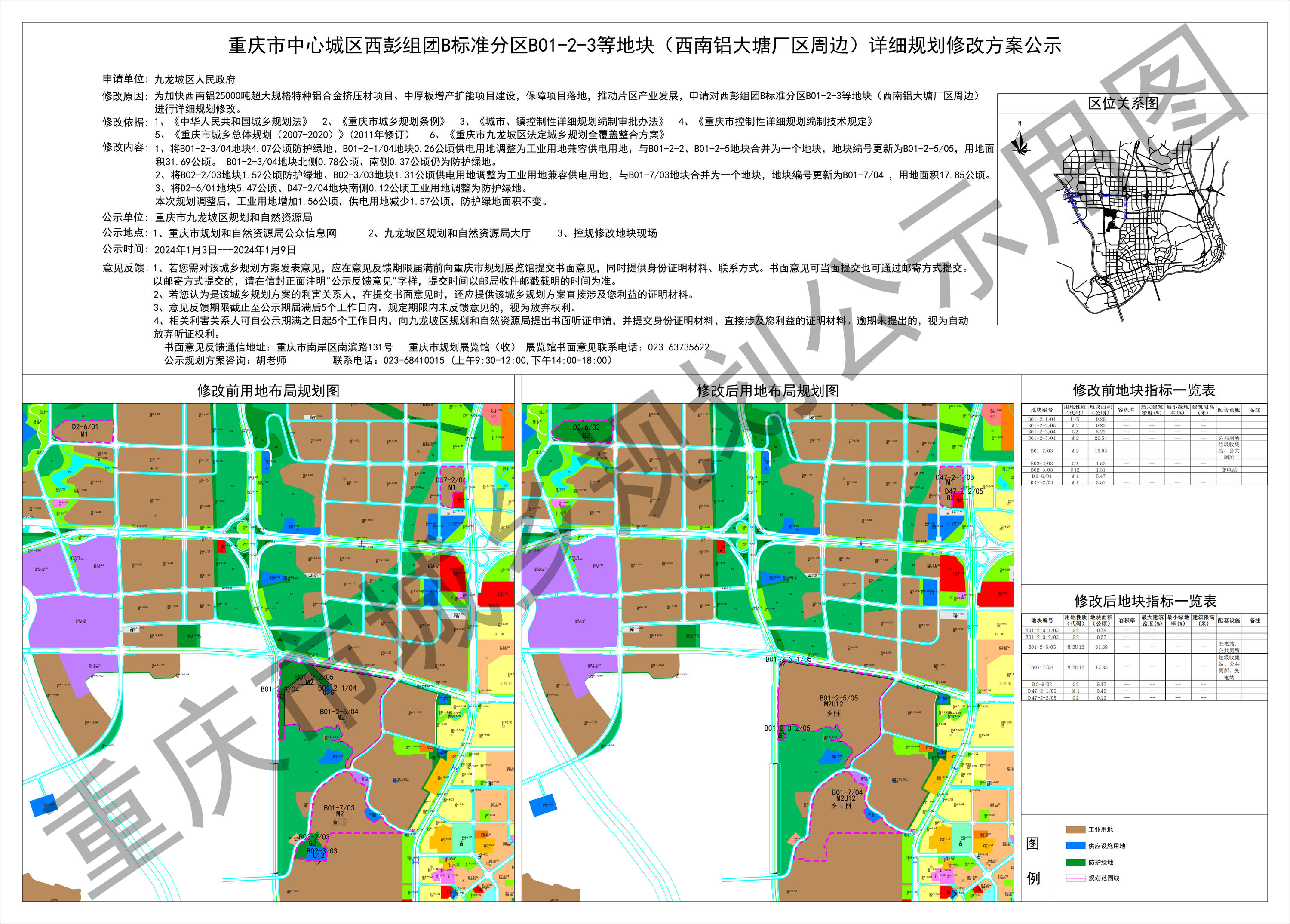The image size is (1290, 924).
Task: Select the phone number 023-63735622
Action: [x=679, y=347]
